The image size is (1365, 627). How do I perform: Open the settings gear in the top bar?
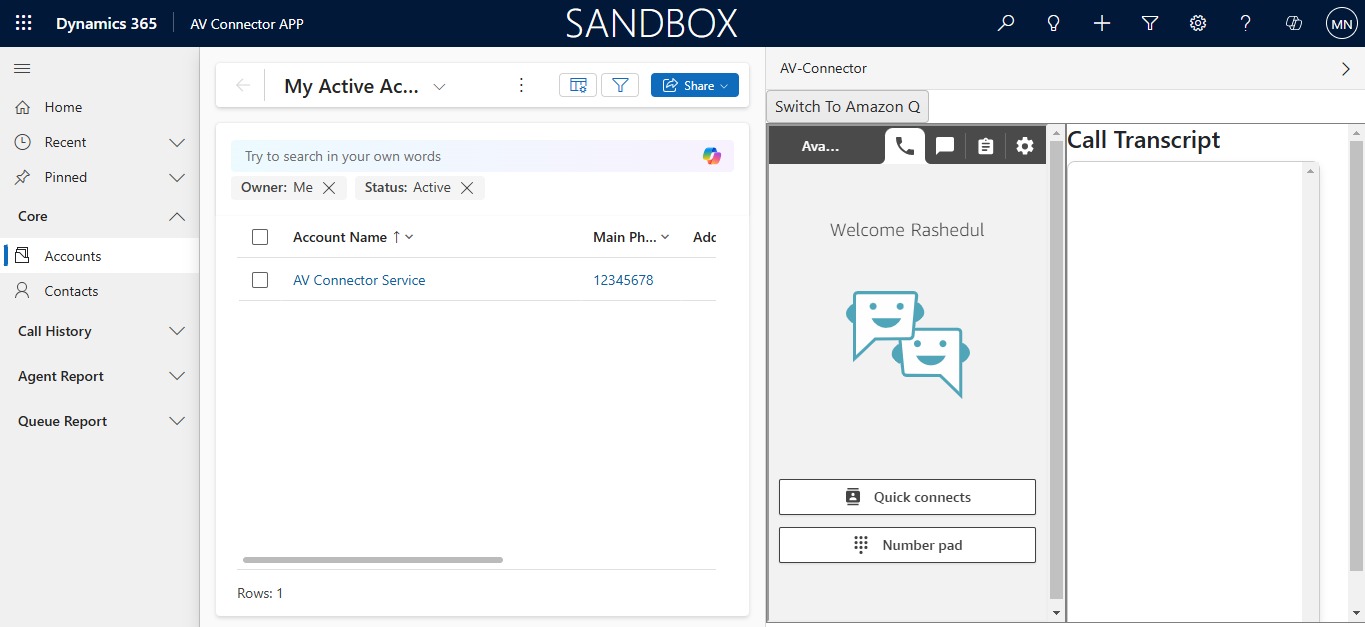pyautogui.click(x=1198, y=23)
